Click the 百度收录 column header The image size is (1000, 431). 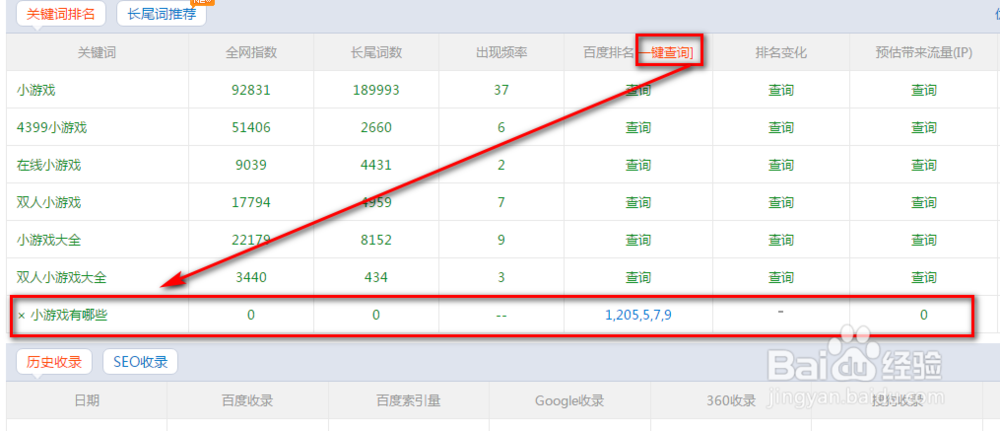pyautogui.click(x=247, y=400)
